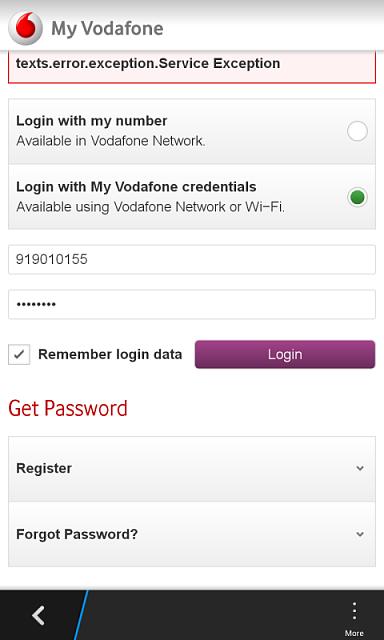Select the My Vodafone credentials radio button

[x=357, y=197]
